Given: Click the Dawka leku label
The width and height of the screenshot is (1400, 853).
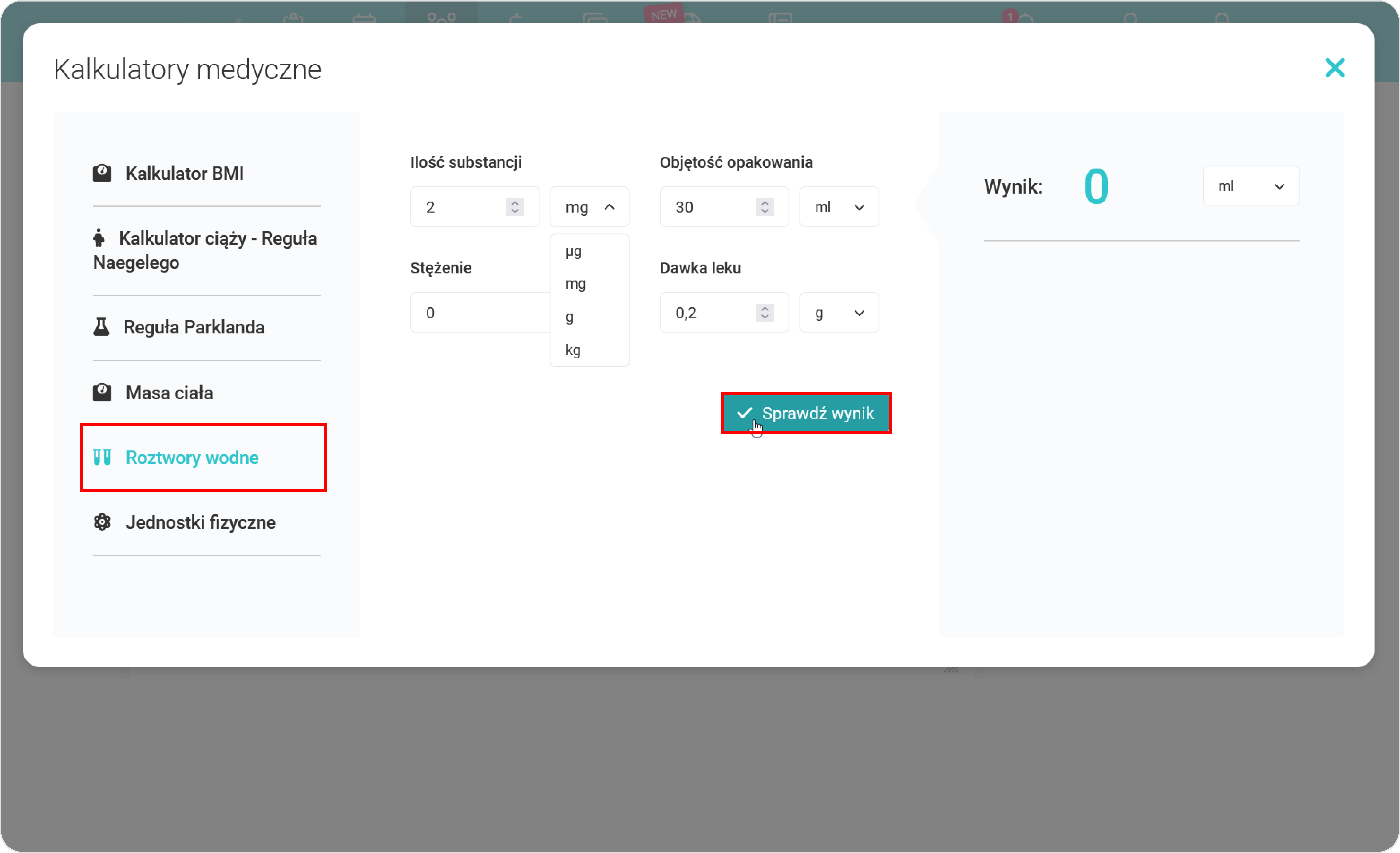Looking at the screenshot, I should (700, 268).
